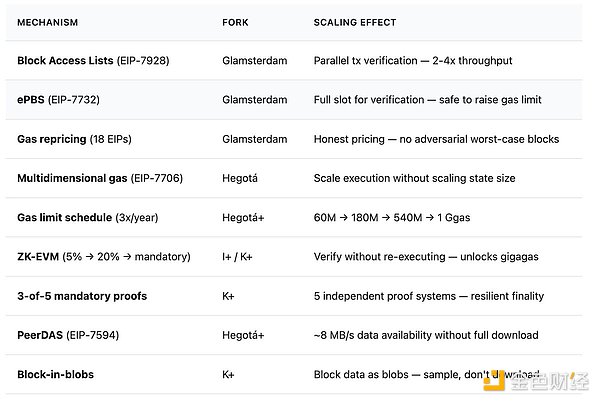
Task: Select the Block Access Lists (EIP-7928) cell
Action: (93, 61)
